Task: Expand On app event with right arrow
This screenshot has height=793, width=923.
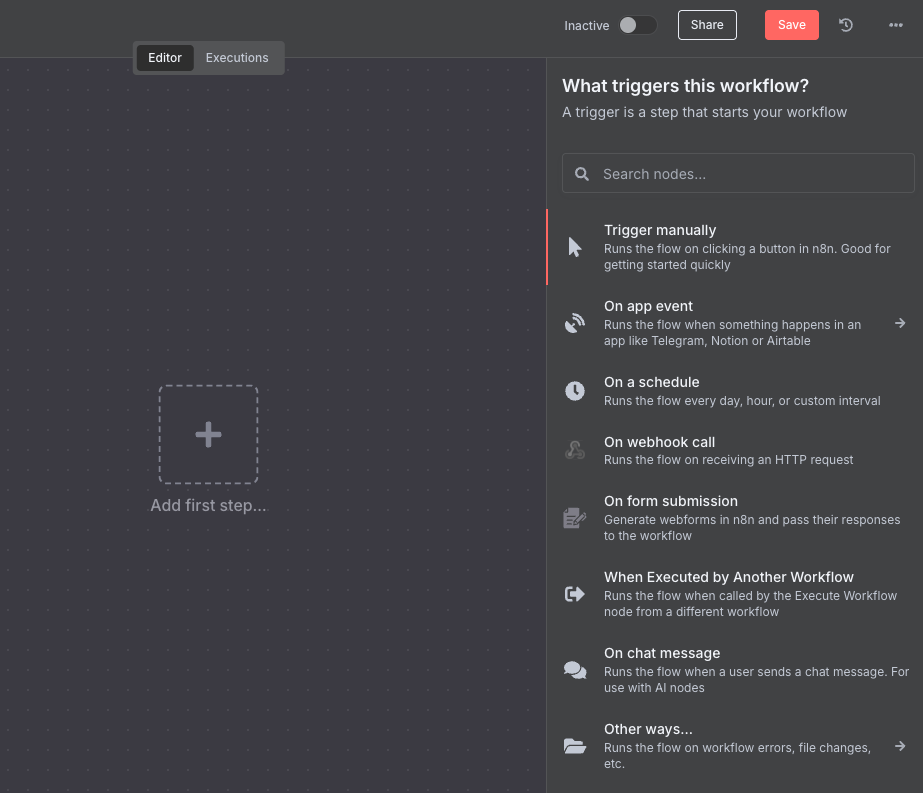Action: tap(900, 323)
